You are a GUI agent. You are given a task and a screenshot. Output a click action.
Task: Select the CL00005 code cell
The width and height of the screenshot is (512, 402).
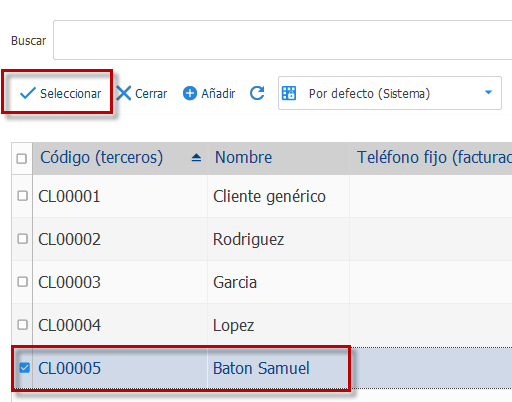[120, 368]
